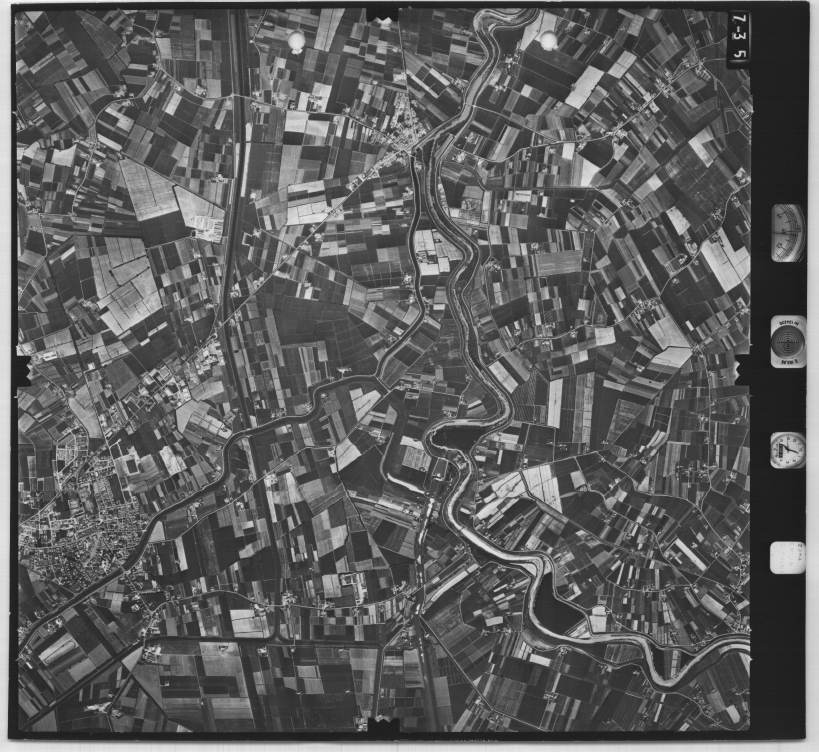The height and width of the screenshot is (752, 819).
Task: Click the right white circular spot near top
Action: (548, 40)
